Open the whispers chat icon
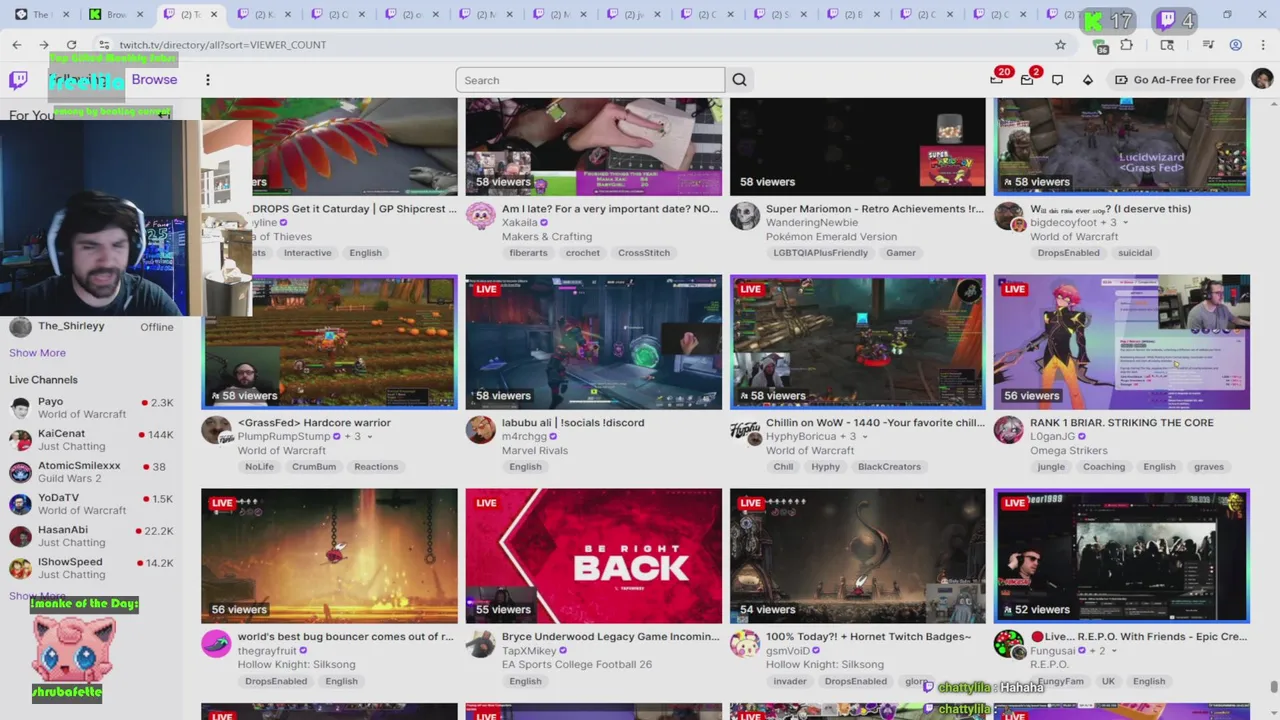The image size is (1280, 720). click(1057, 80)
